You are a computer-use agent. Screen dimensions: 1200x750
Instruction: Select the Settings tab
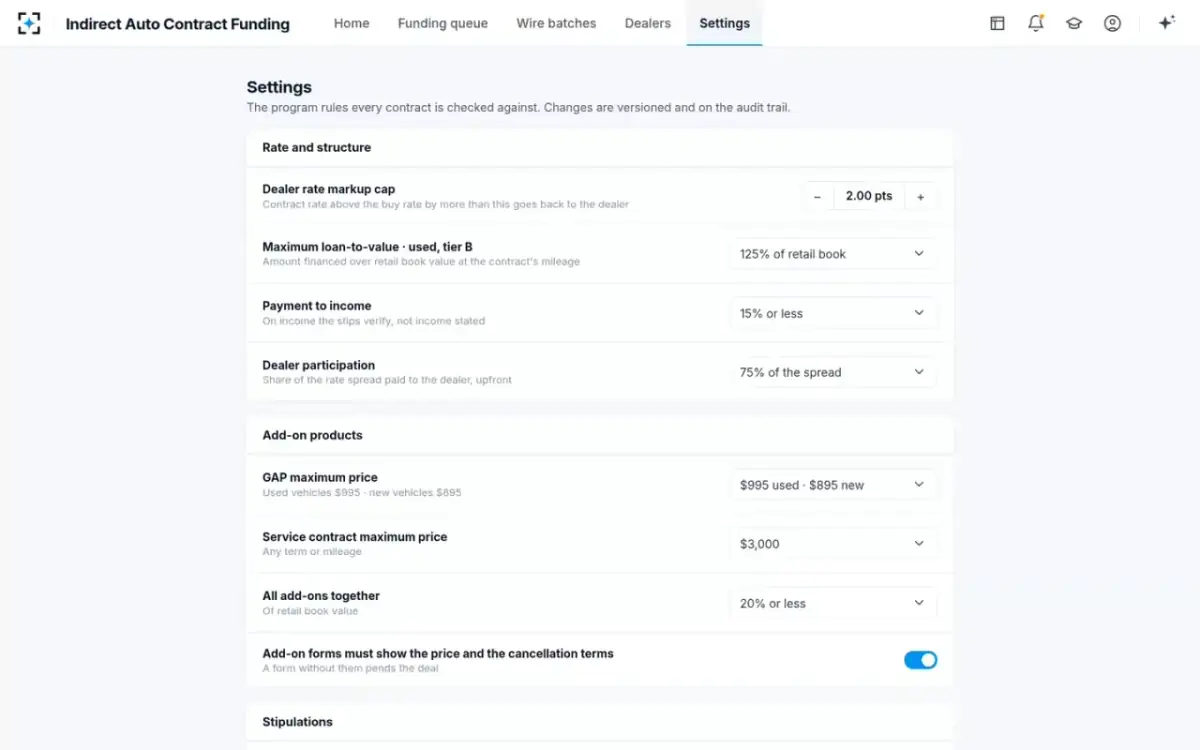pos(724,23)
